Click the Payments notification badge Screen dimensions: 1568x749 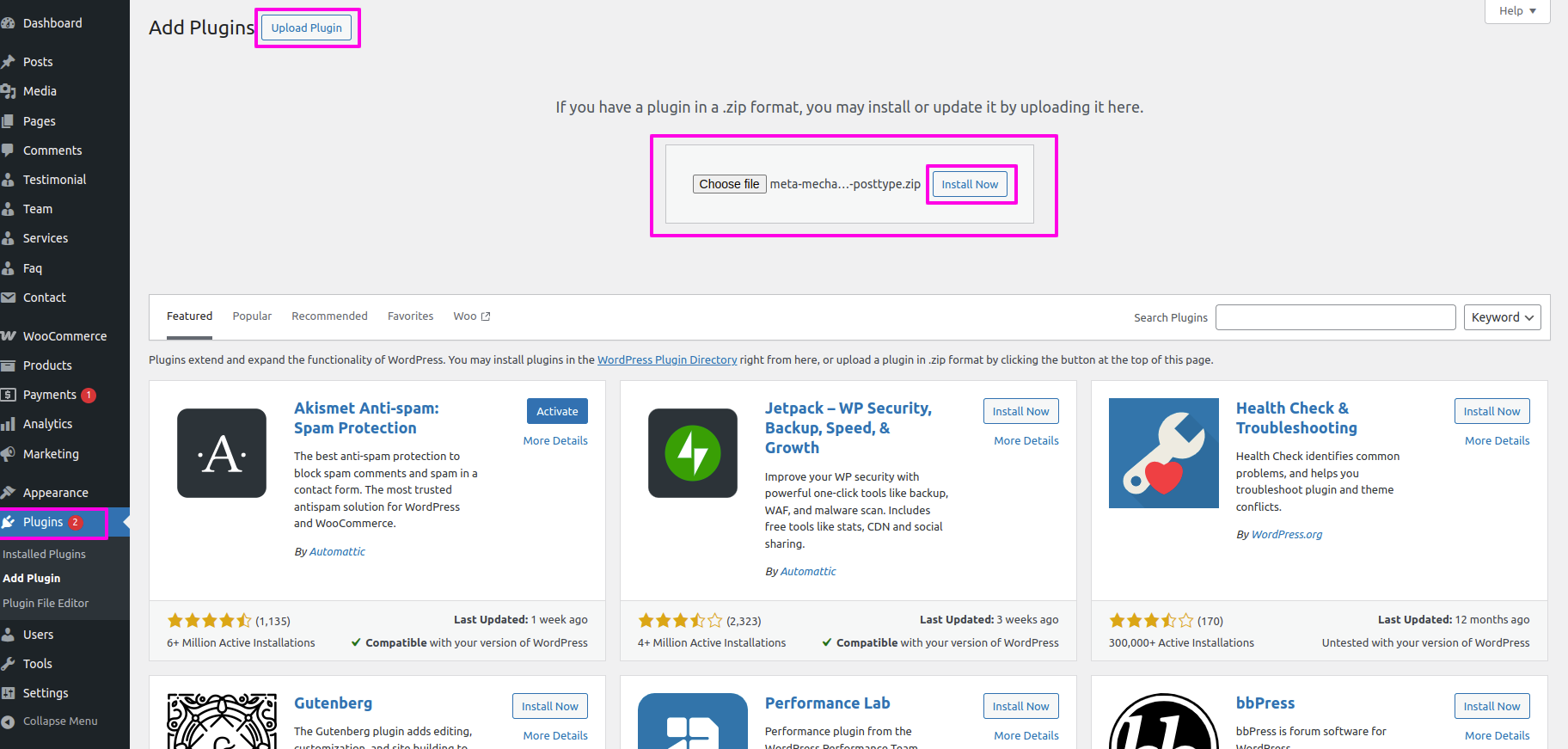pyautogui.click(x=89, y=396)
